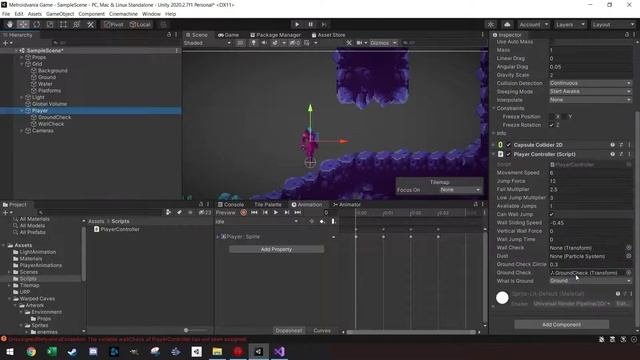
Task: Select the Rotate tool in the toolbar
Action: (x=37, y=24)
